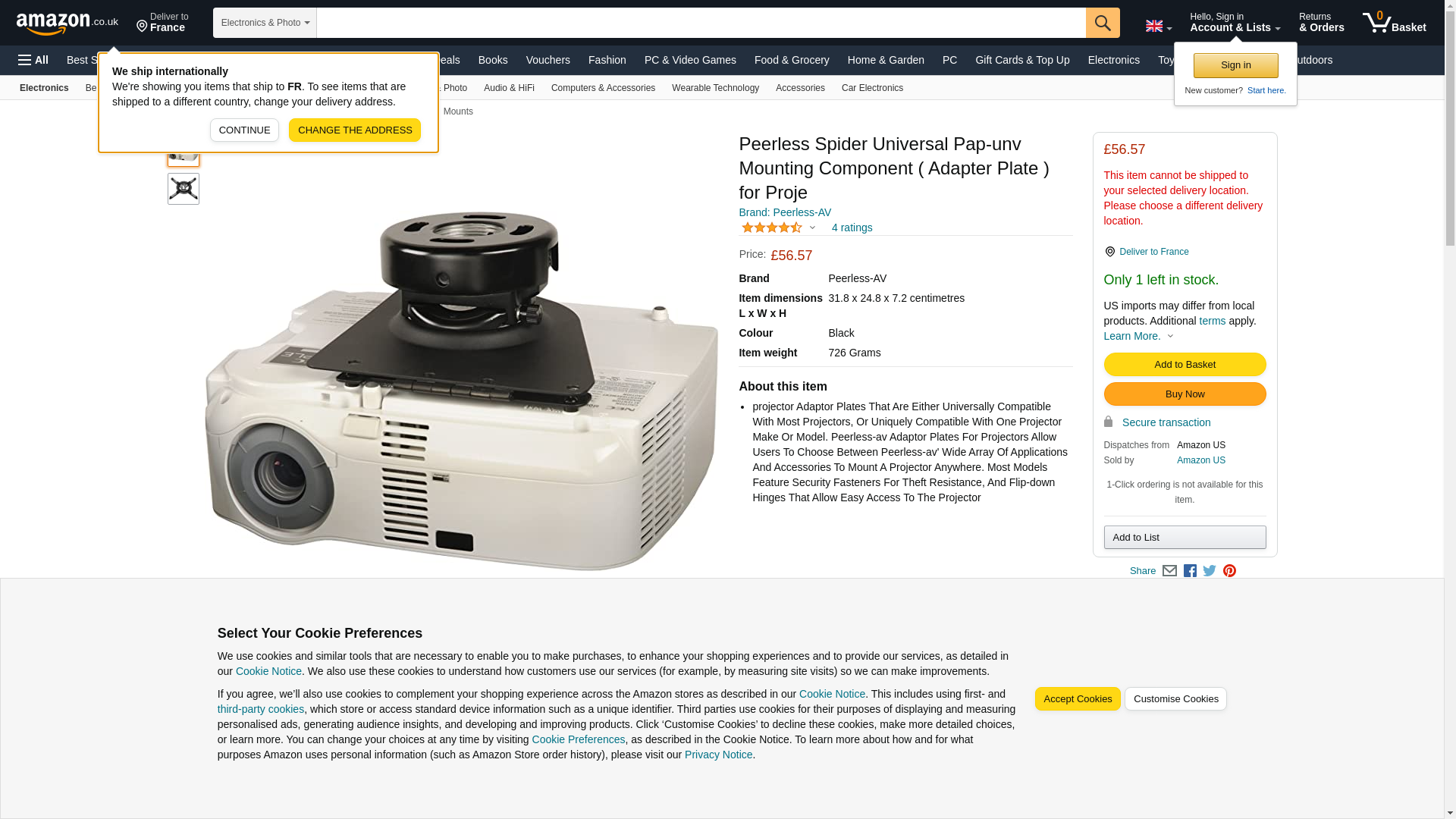Open the Vouchers navigation tab
Screen dimensions: 1456x819
click(548, 60)
